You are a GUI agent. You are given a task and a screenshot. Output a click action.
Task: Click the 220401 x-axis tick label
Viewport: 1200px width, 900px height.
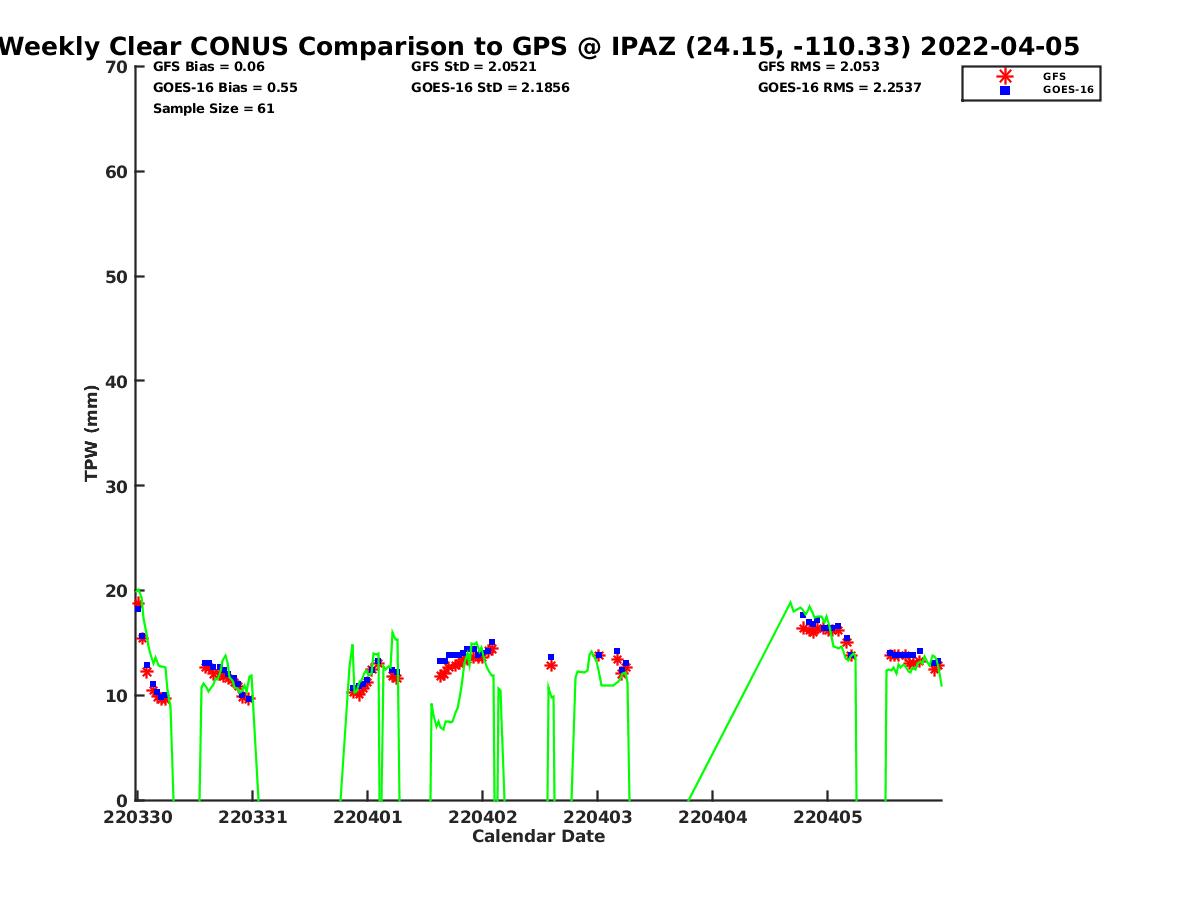(x=367, y=817)
